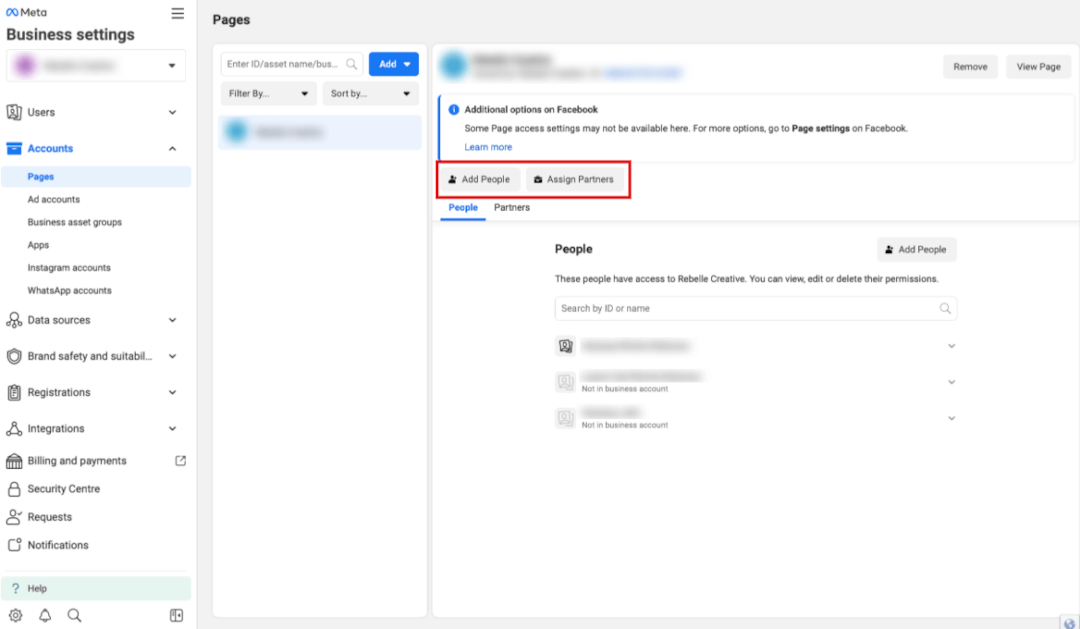The width and height of the screenshot is (1080, 629).
Task: Expand the first person's permissions chevron
Action: [951, 345]
